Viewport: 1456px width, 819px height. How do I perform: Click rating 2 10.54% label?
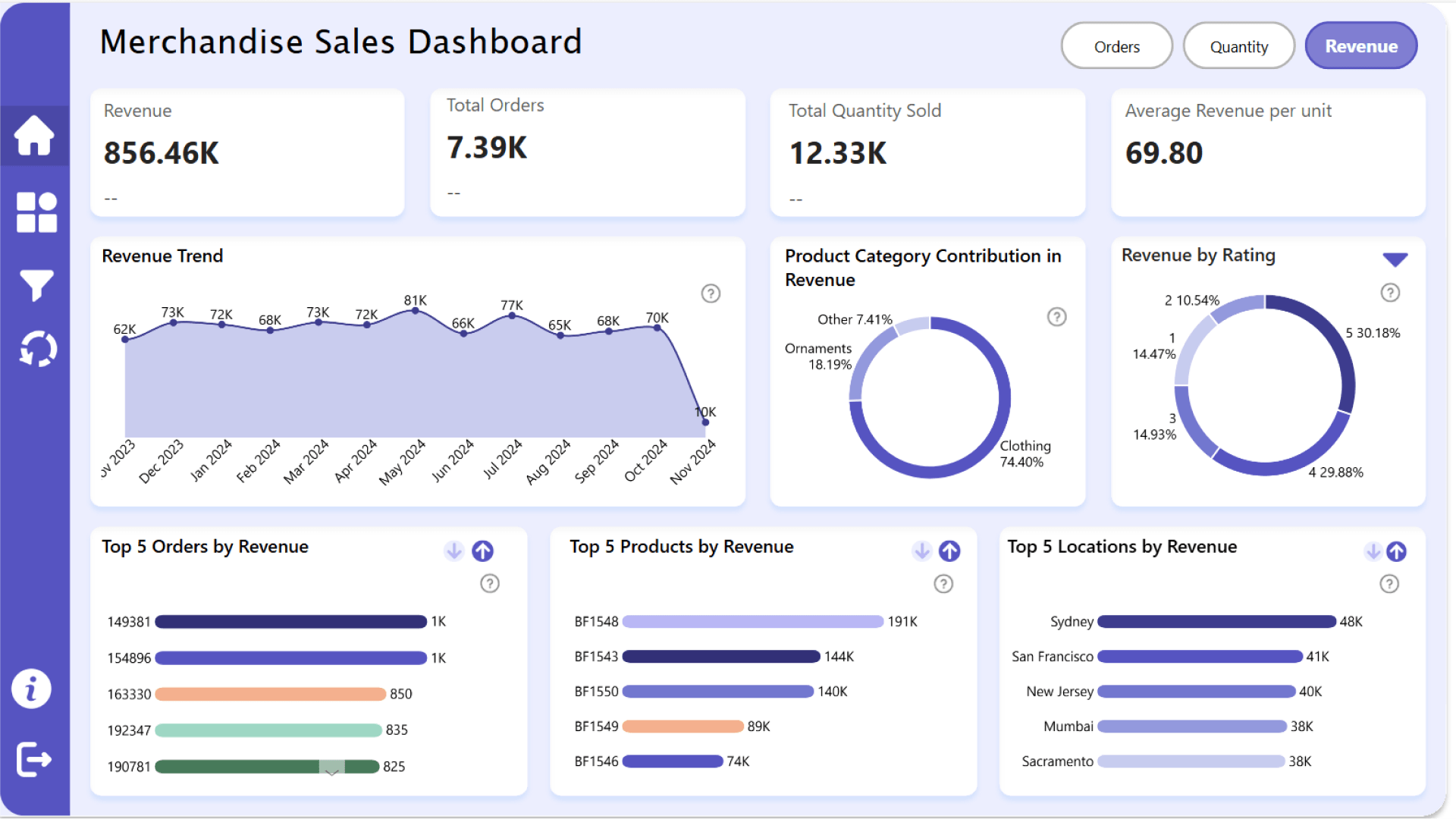coord(1192,300)
